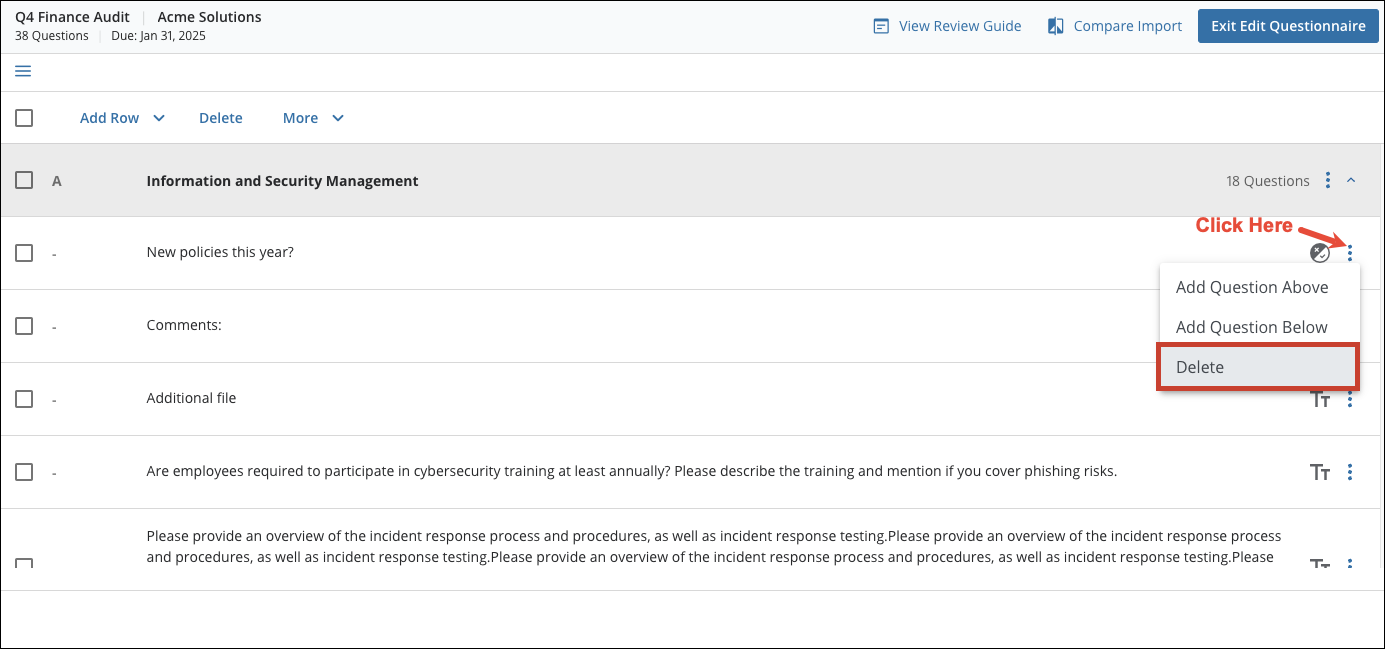Collapse the Information and Security Management section

point(1352,180)
